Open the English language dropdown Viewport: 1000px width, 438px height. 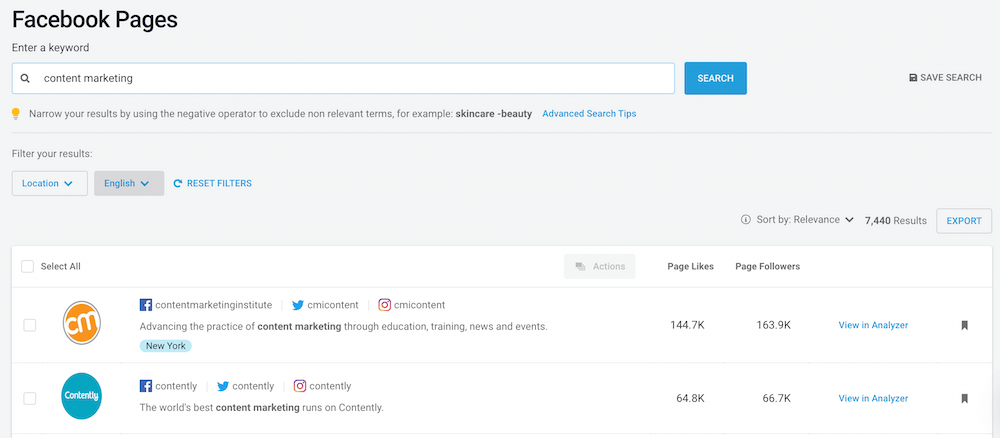click(128, 183)
